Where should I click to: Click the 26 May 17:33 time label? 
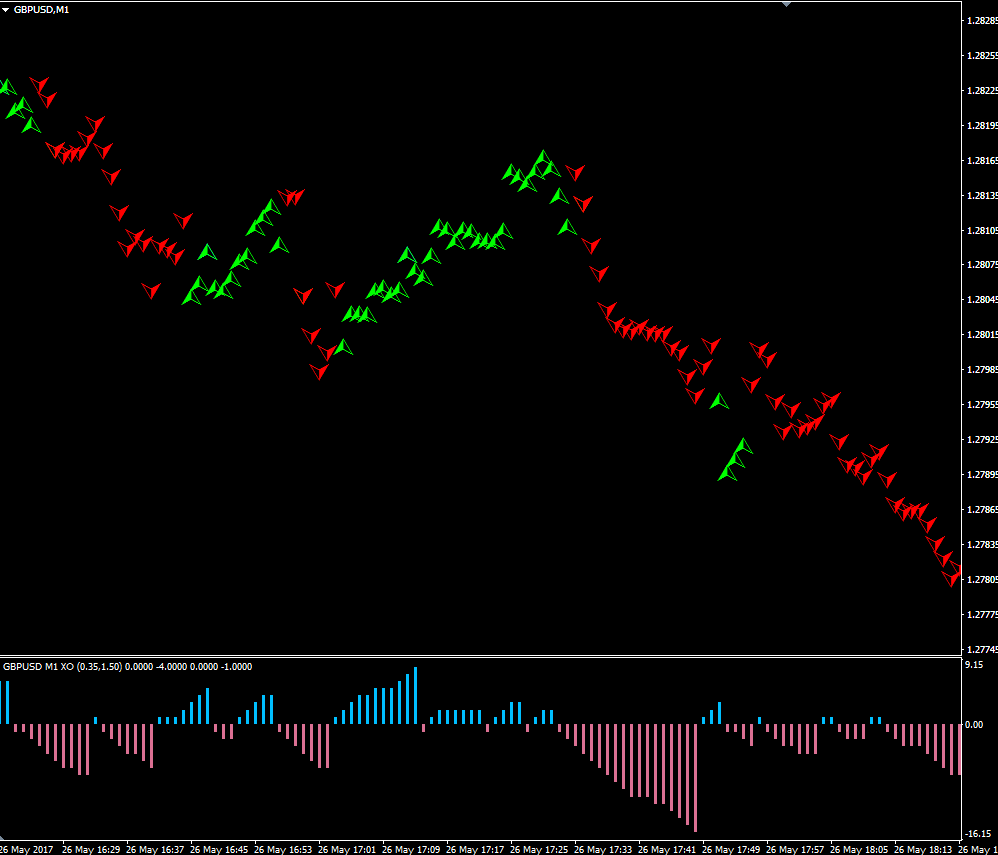pyautogui.click(x=603, y=850)
